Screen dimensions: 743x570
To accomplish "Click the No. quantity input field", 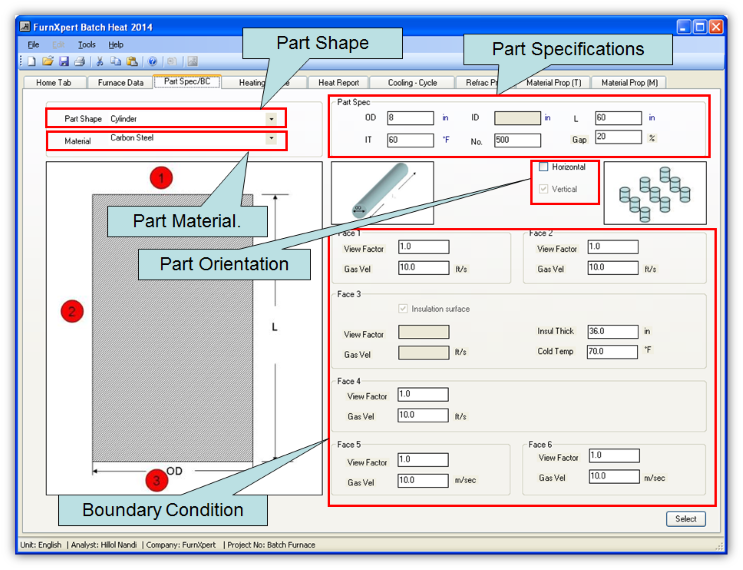I will pyautogui.click(x=517, y=140).
